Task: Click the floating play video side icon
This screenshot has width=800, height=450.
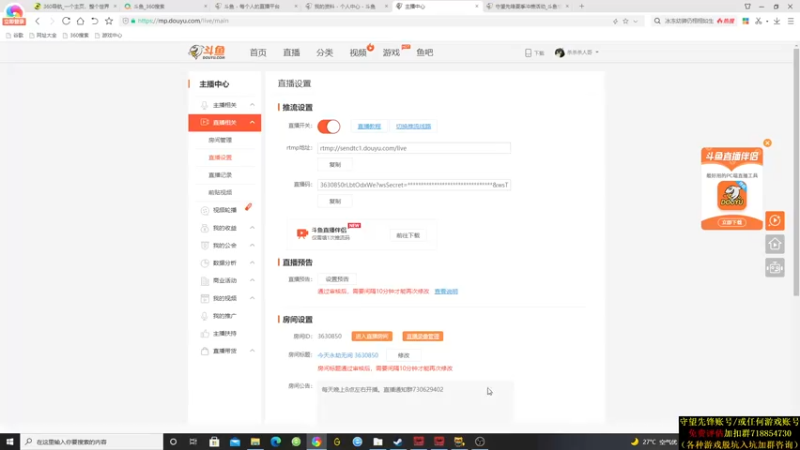Action: (x=774, y=220)
